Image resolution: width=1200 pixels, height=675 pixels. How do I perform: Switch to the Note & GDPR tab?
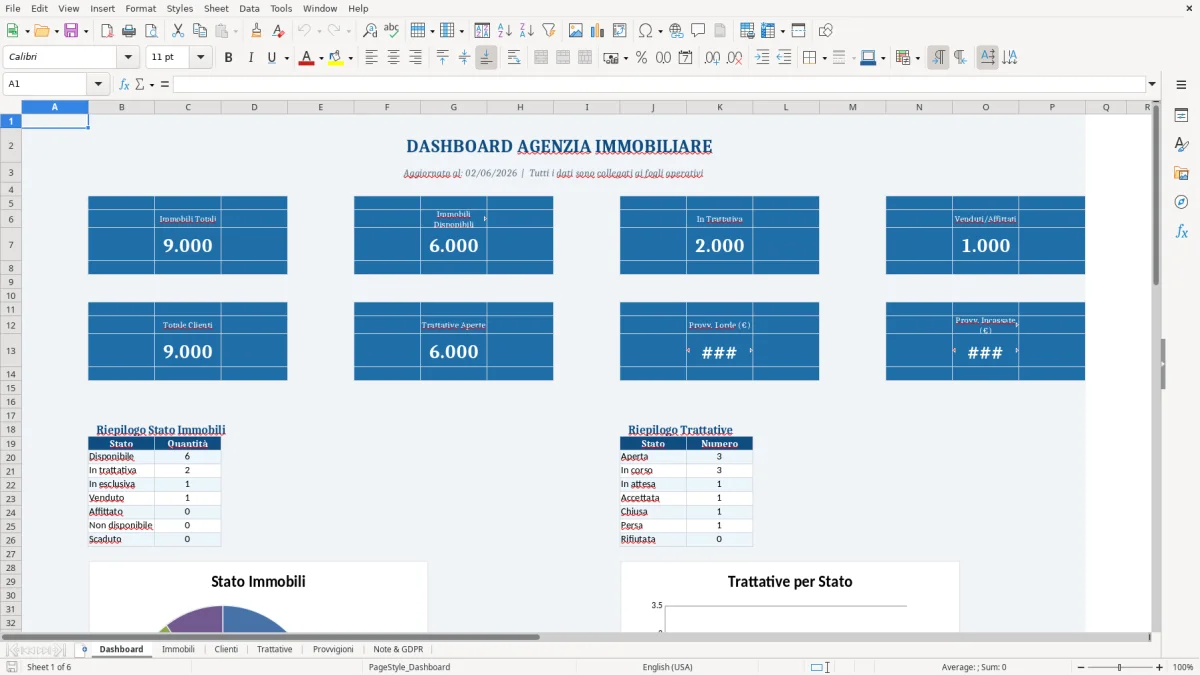pos(398,649)
